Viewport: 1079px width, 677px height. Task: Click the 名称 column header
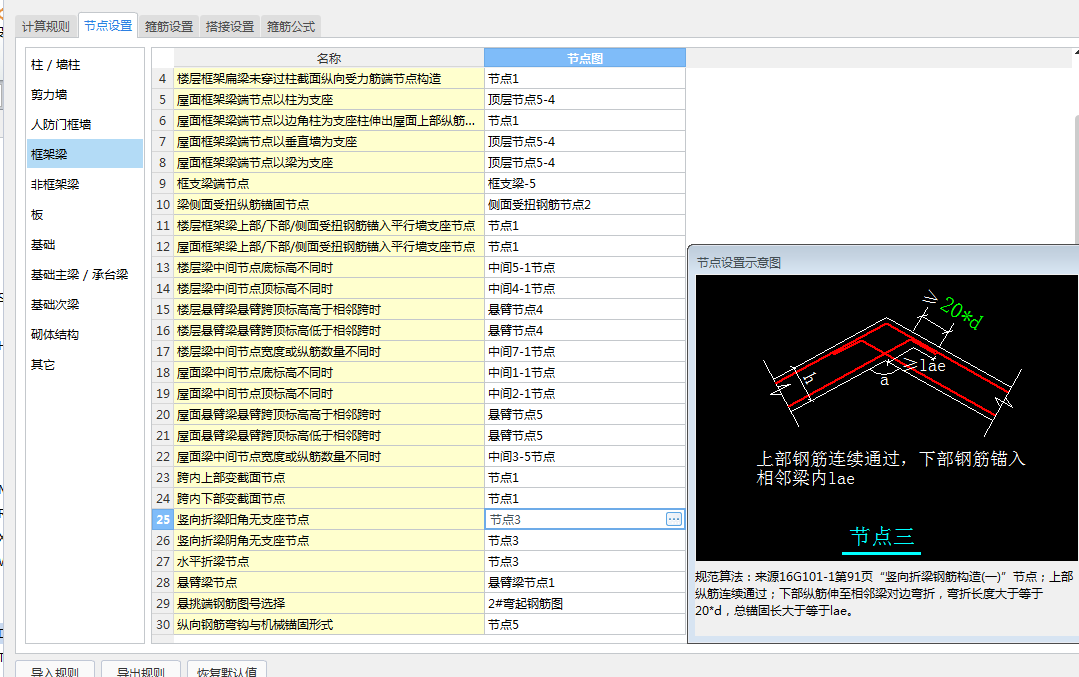click(x=329, y=58)
